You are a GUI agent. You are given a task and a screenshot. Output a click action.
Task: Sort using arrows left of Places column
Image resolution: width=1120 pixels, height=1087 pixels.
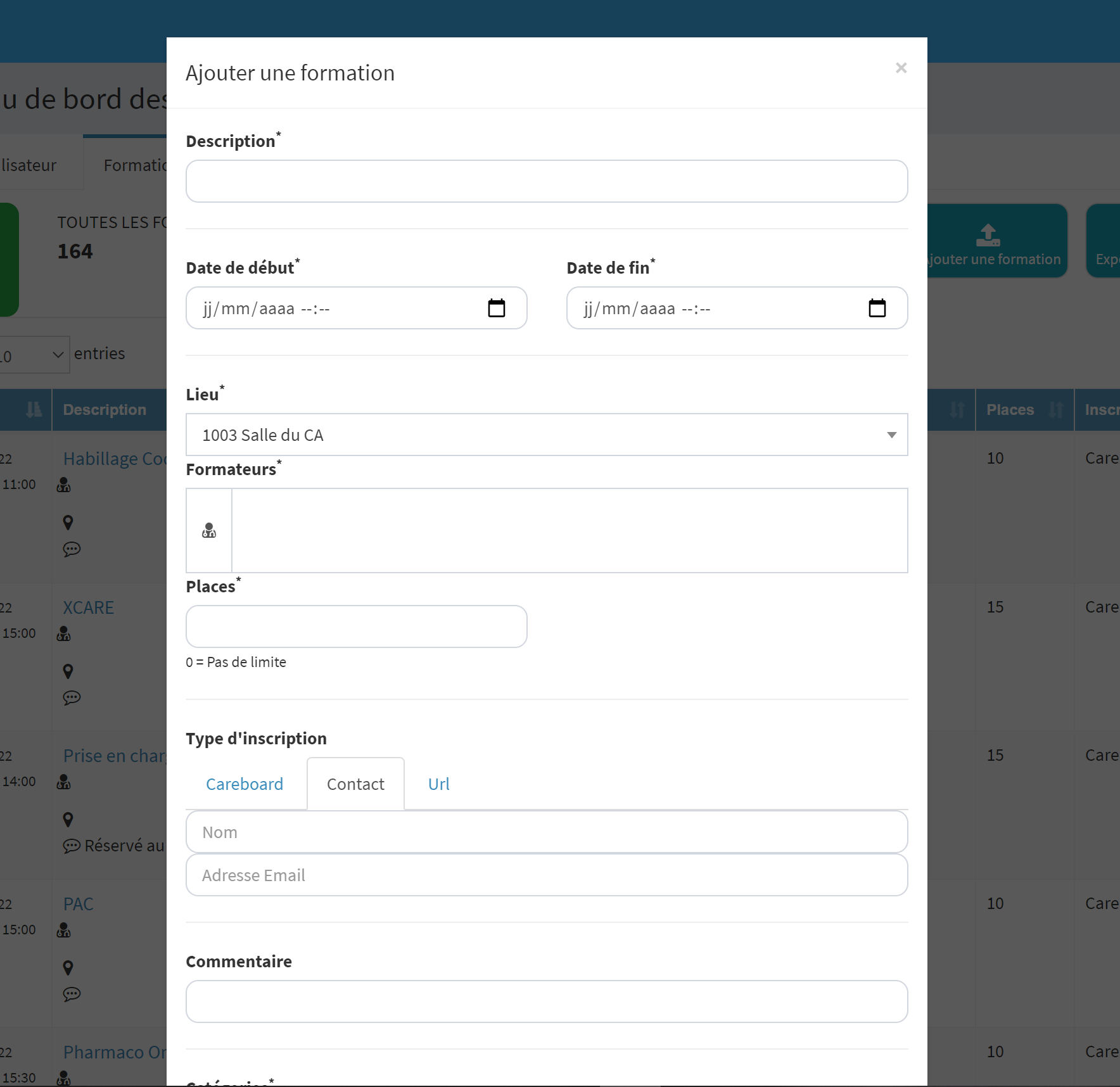click(x=957, y=410)
